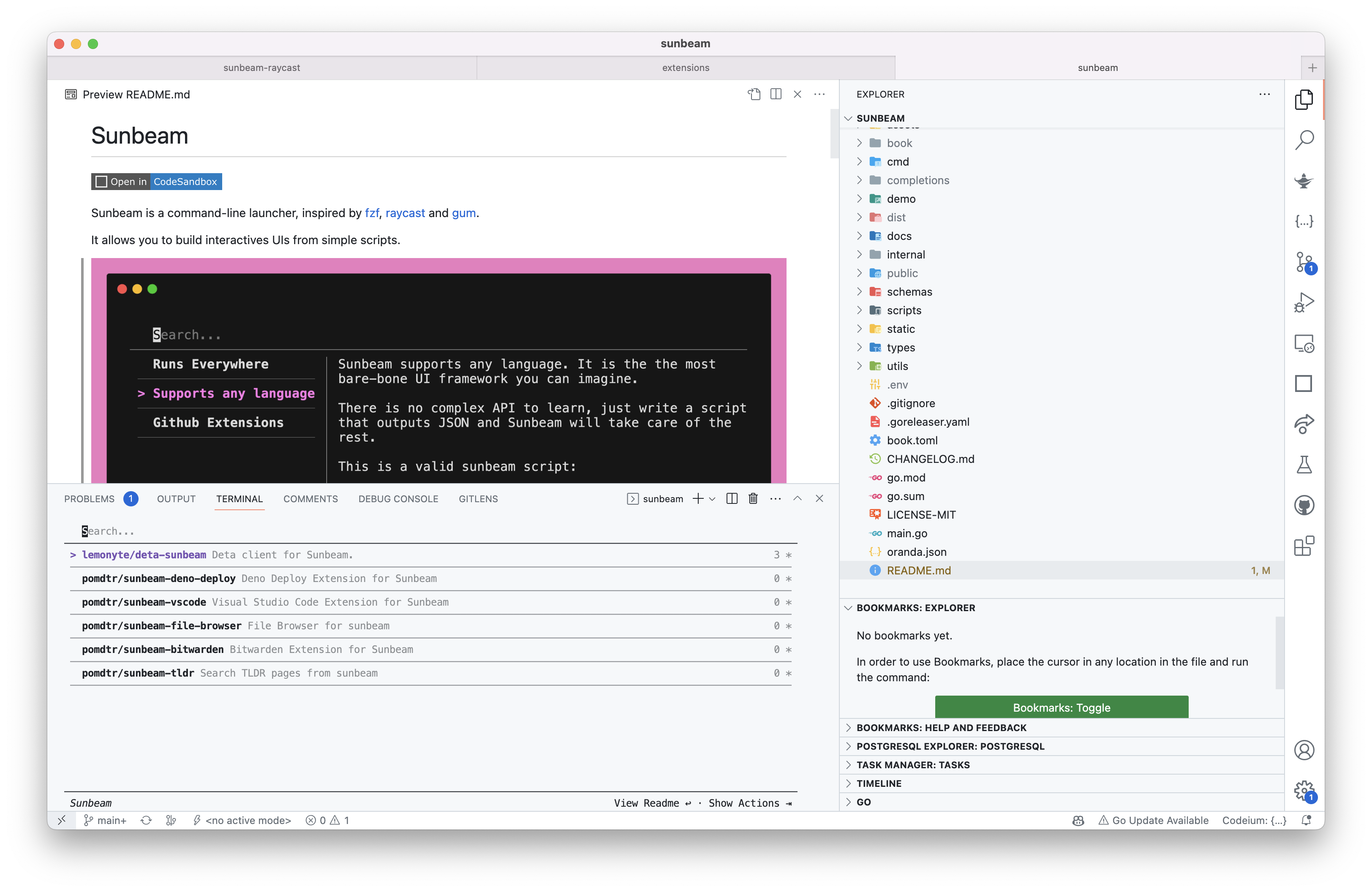Expand the Timeline section
The height and width of the screenshot is (892, 1372).
click(x=879, y=783)
